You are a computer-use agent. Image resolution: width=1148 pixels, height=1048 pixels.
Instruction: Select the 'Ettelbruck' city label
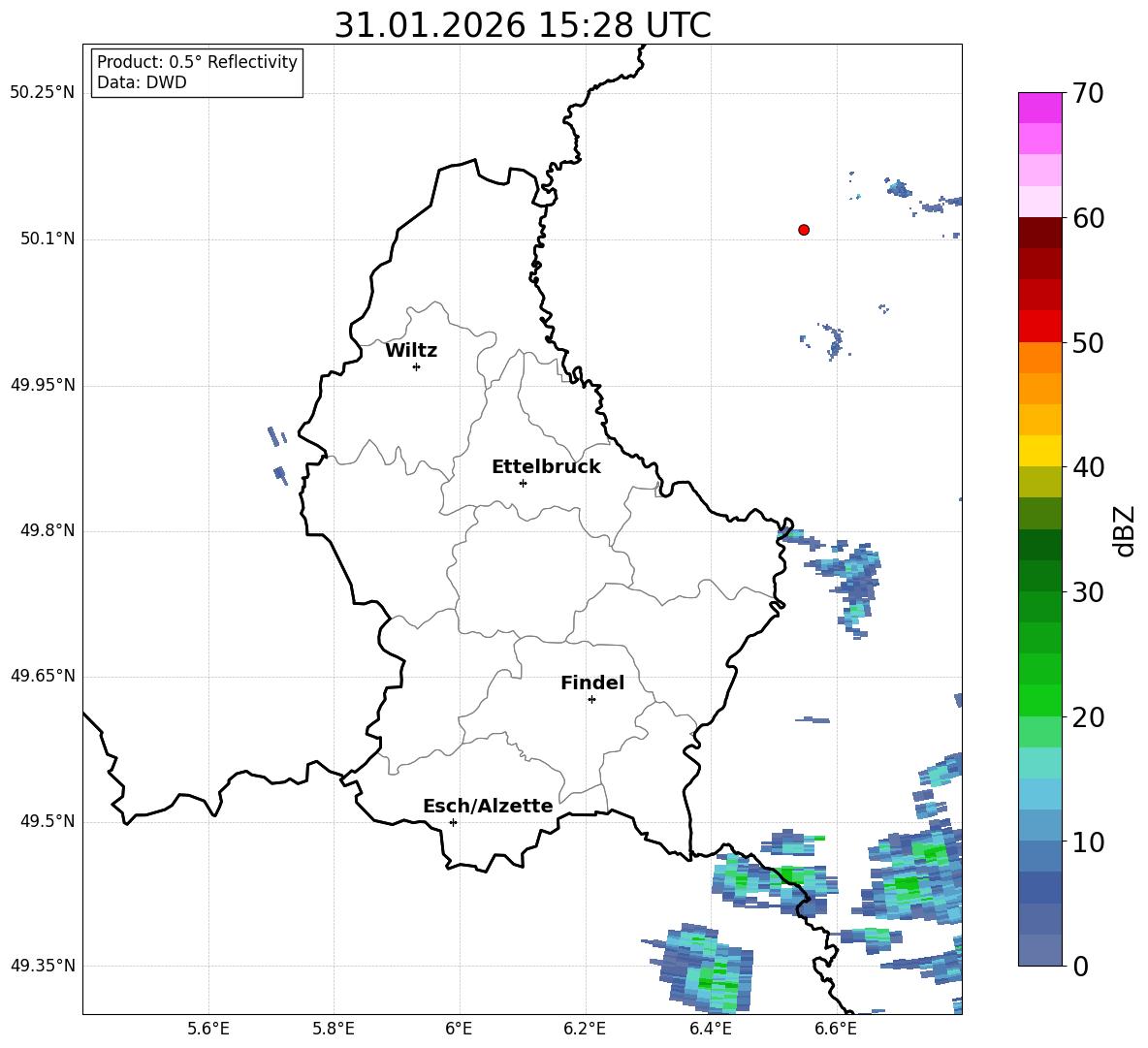[x=546, y=467]
